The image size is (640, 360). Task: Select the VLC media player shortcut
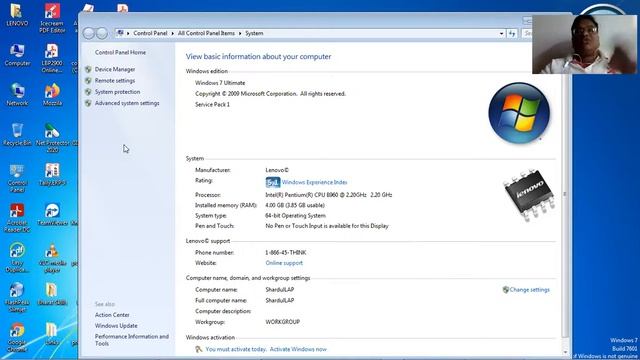click(52, 258)
